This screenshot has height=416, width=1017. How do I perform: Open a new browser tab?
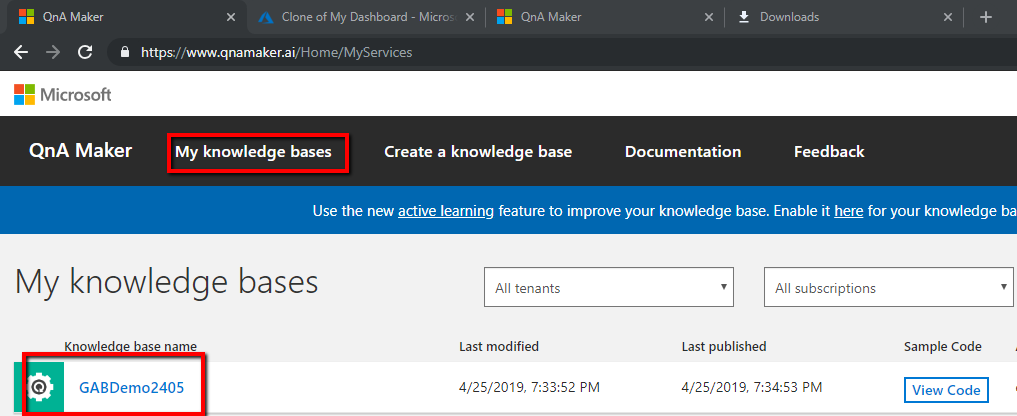tap(986, 18)
